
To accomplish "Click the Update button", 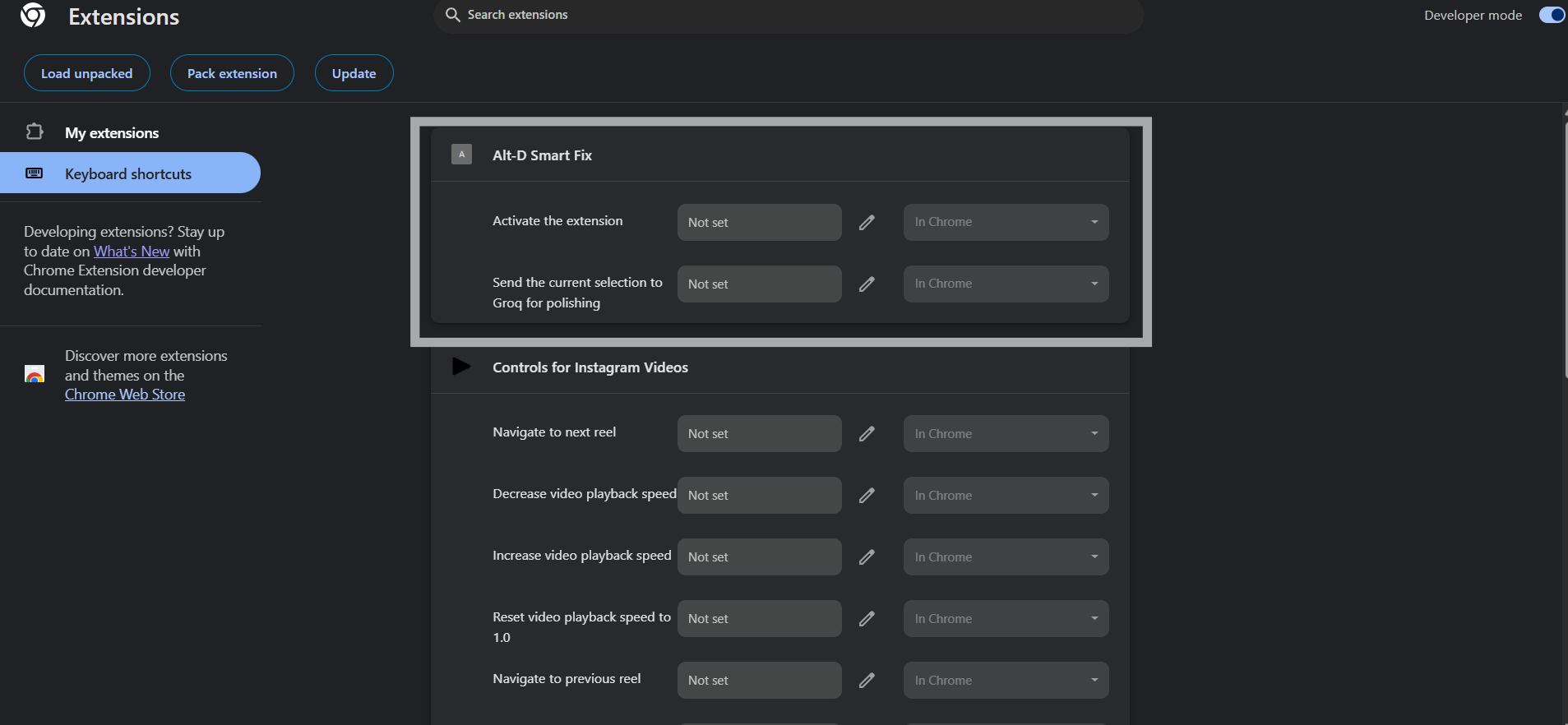I will 354,73.
